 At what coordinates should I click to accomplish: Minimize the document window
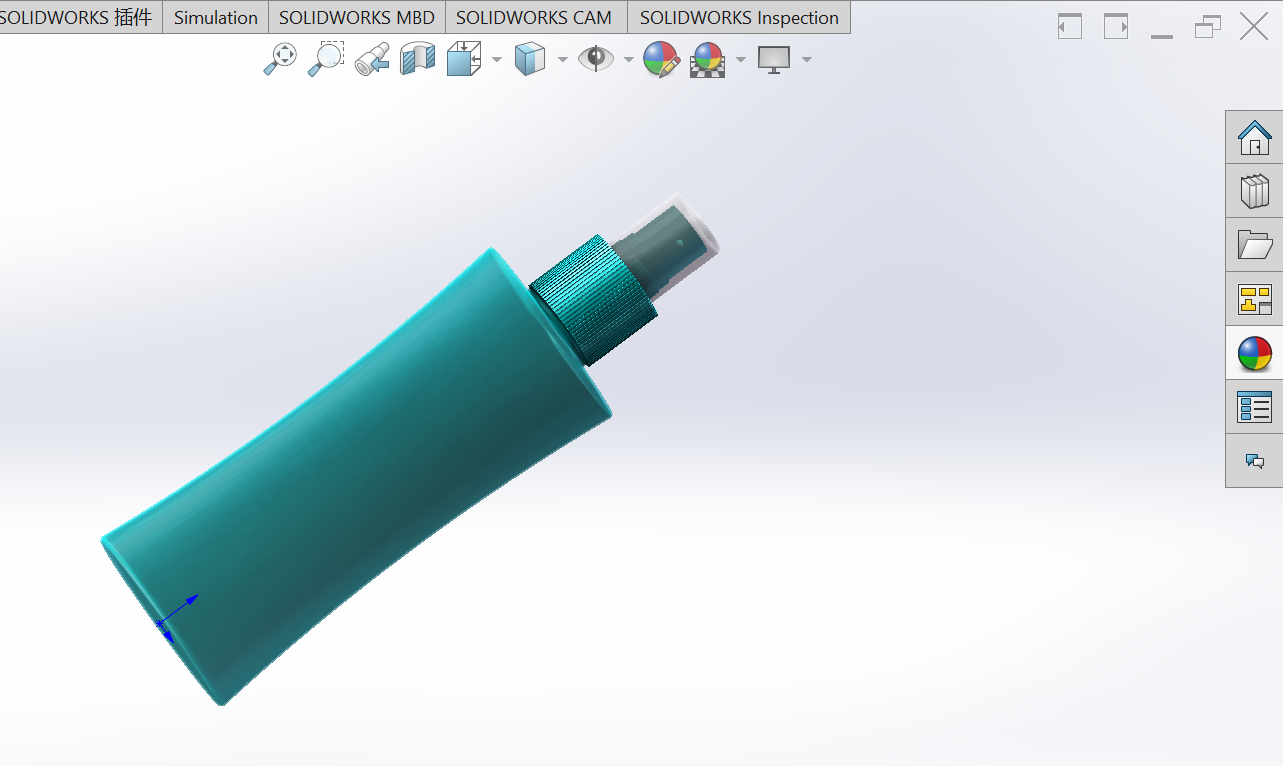click(x=1161, y=36)
